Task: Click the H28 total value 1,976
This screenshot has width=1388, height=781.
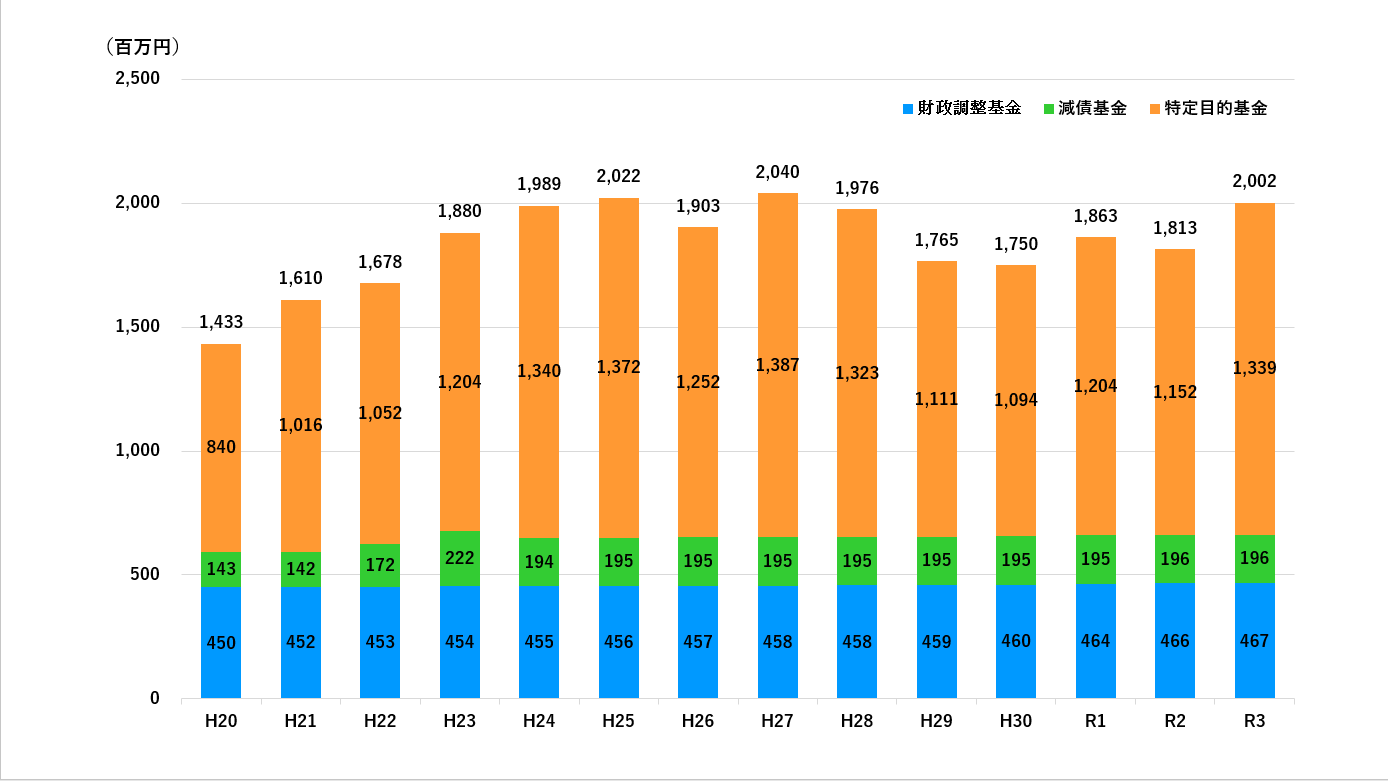Action: click(x=857, y=188)
